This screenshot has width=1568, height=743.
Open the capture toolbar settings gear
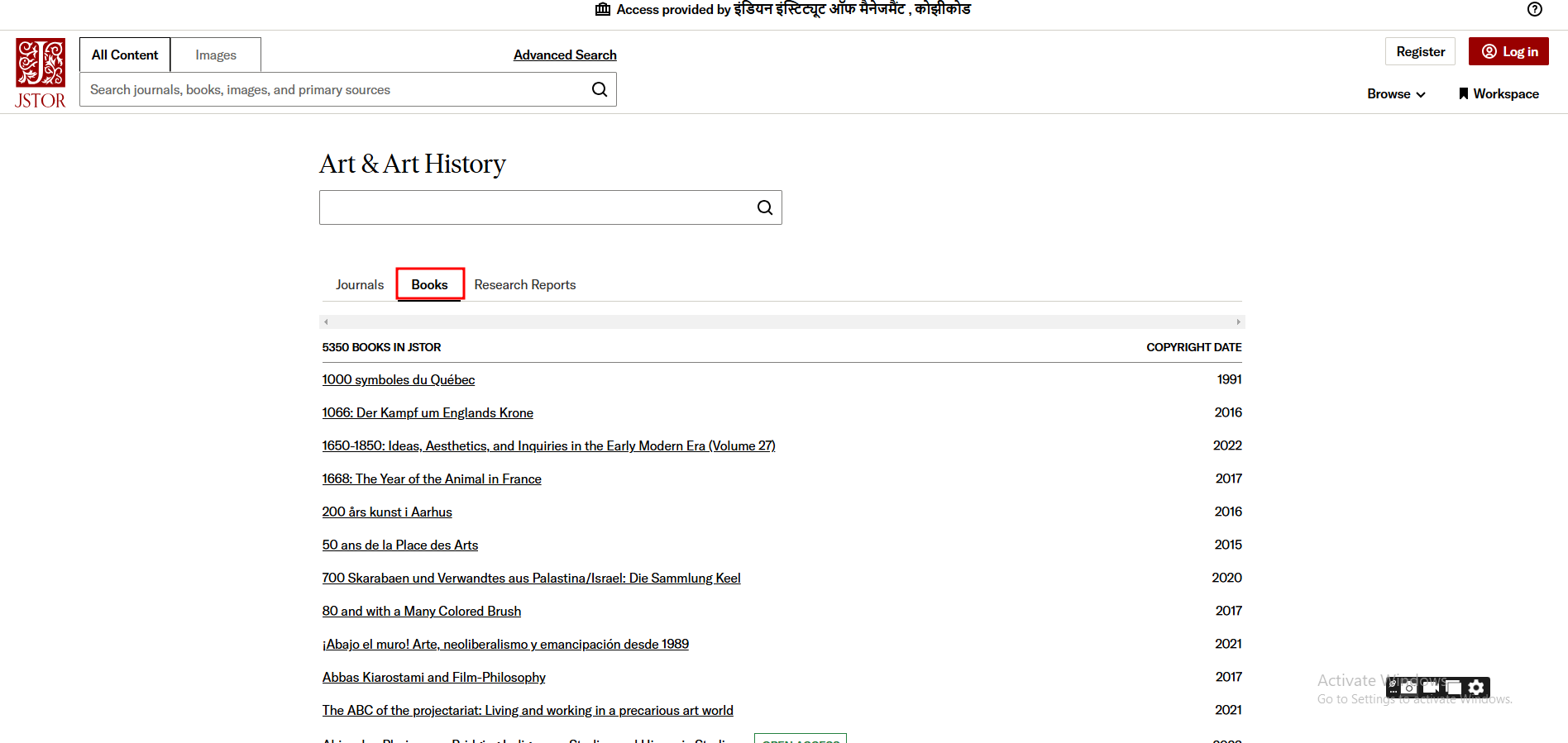[1476, 687]
